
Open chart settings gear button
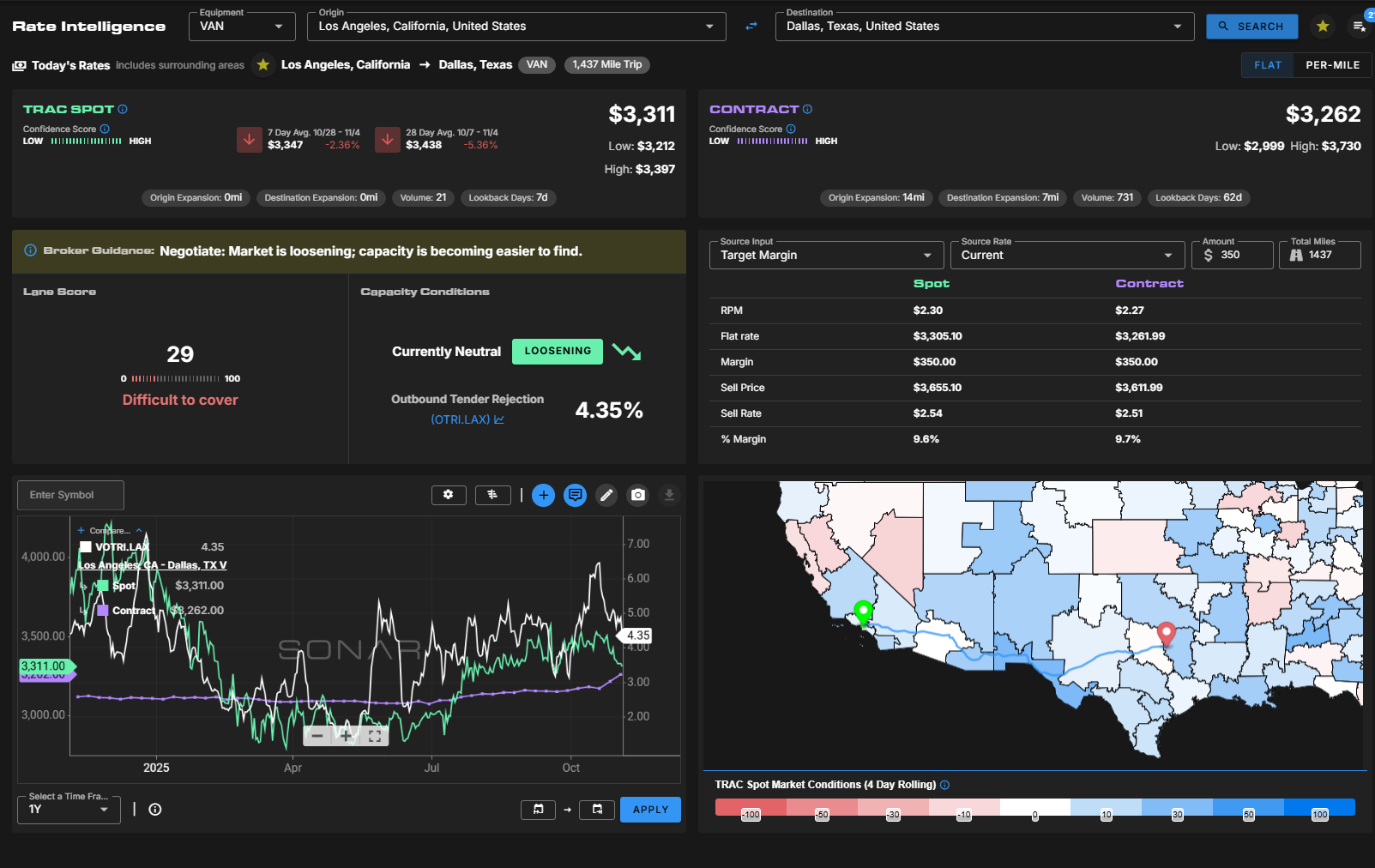(x=449, y=495)
